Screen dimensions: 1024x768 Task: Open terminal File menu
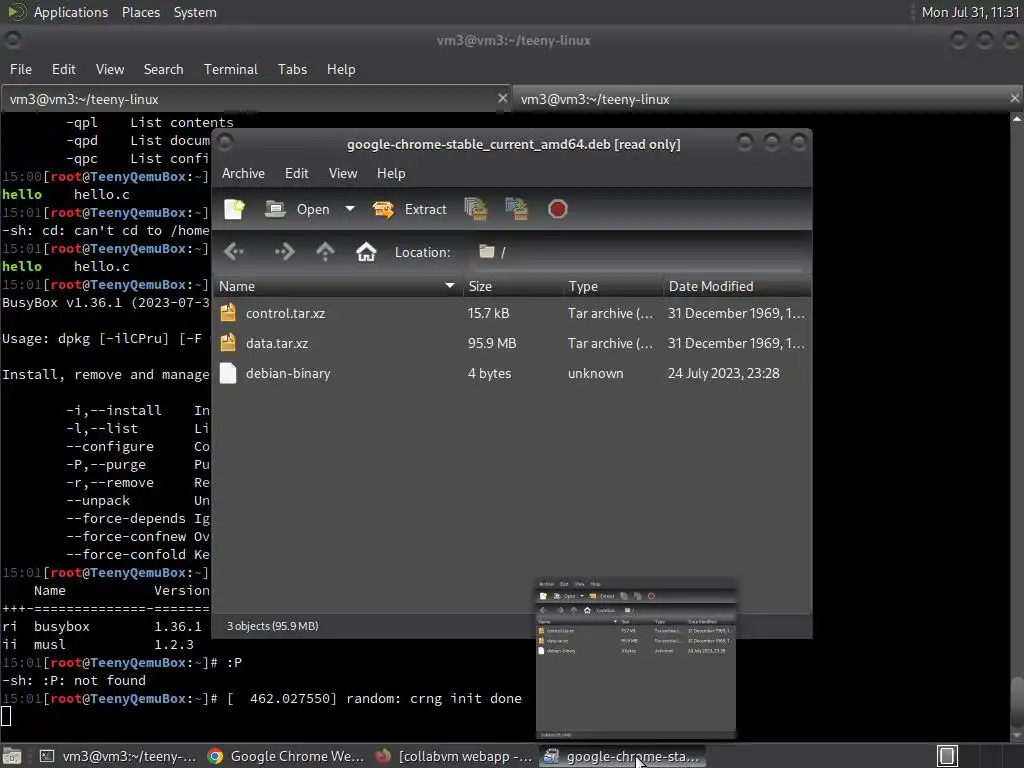pyautogui.click(x=20, y=69)
